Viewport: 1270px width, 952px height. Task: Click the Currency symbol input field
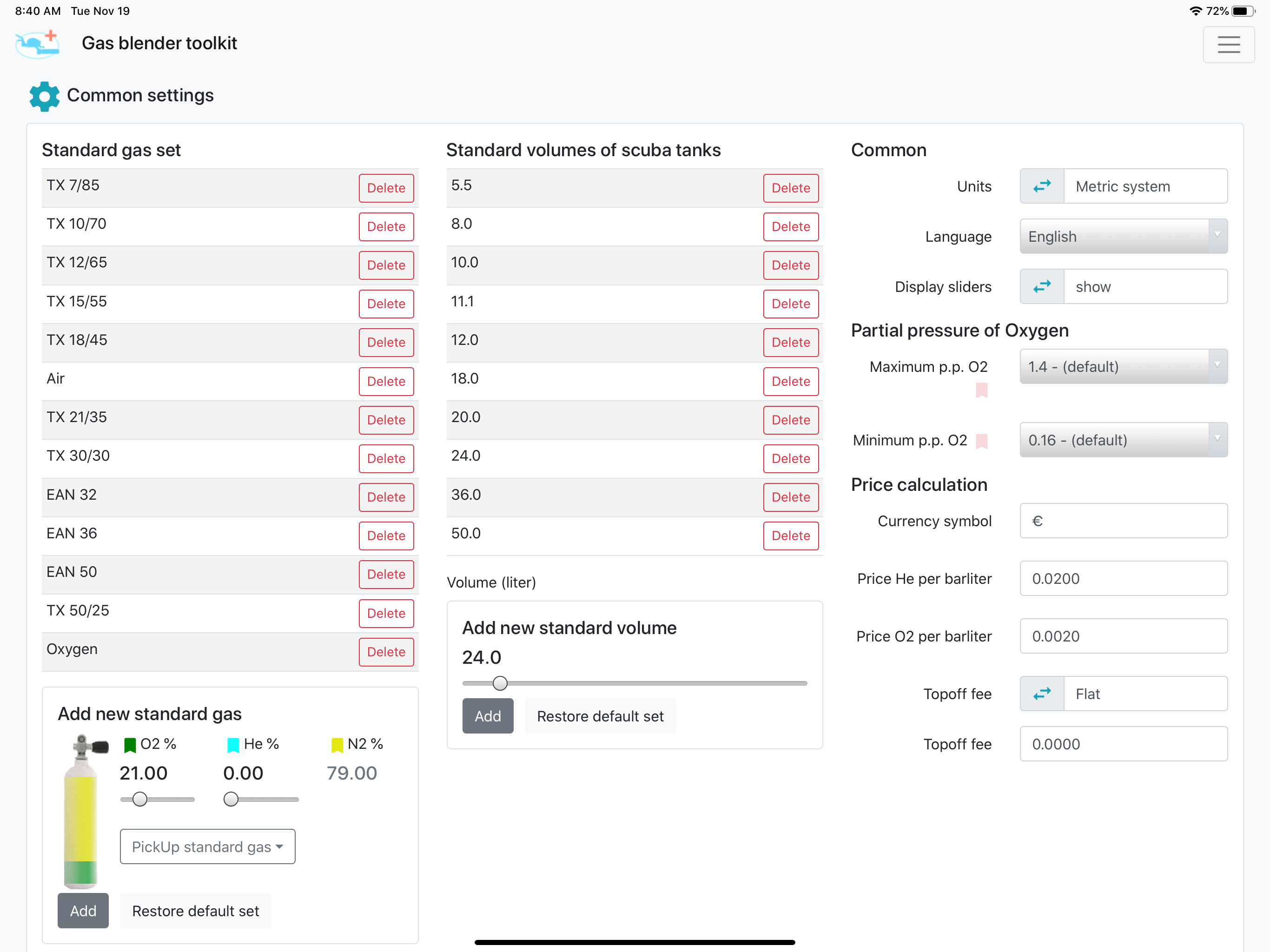coord(1123,521)
